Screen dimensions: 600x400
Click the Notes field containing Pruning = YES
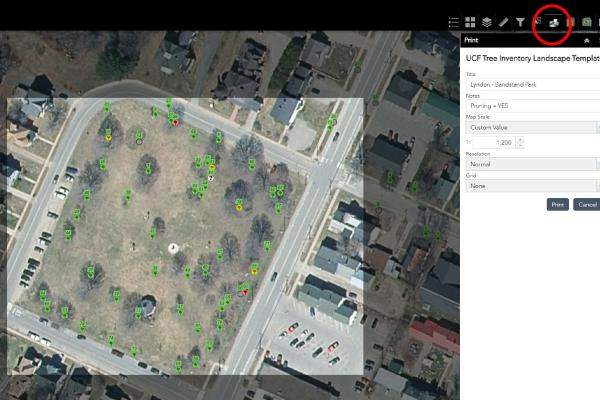tap(532, 104)
